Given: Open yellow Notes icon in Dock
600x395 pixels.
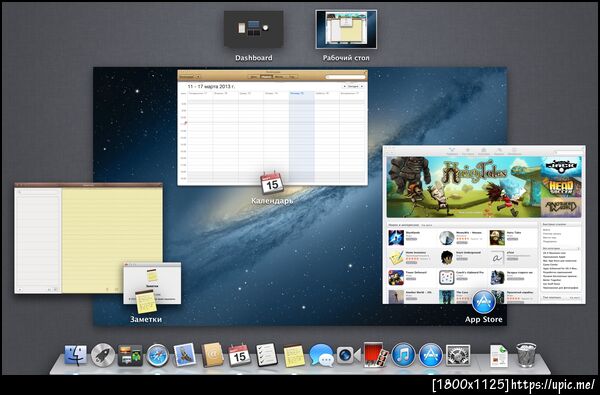Looking at the screenshot, I should pyautogui.click(x=294, y=356).
